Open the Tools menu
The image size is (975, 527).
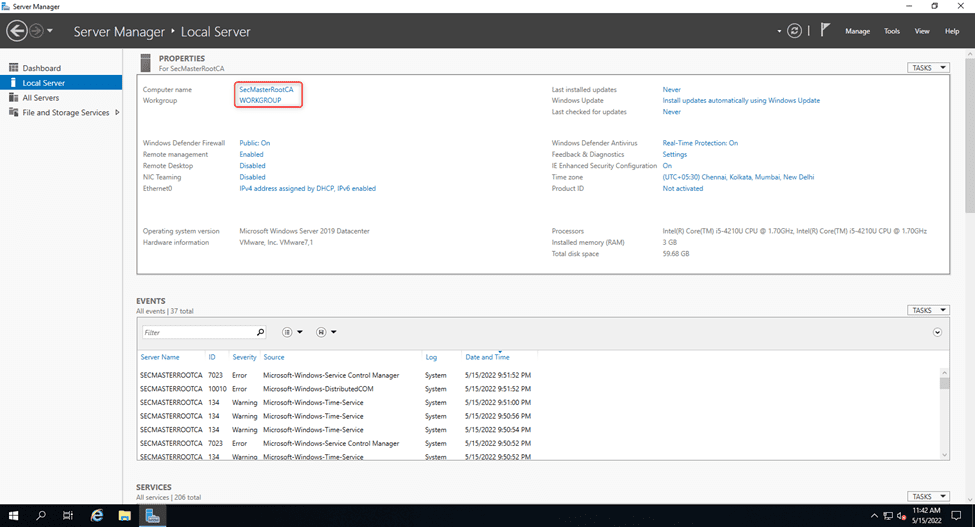[x=892, y=31]
